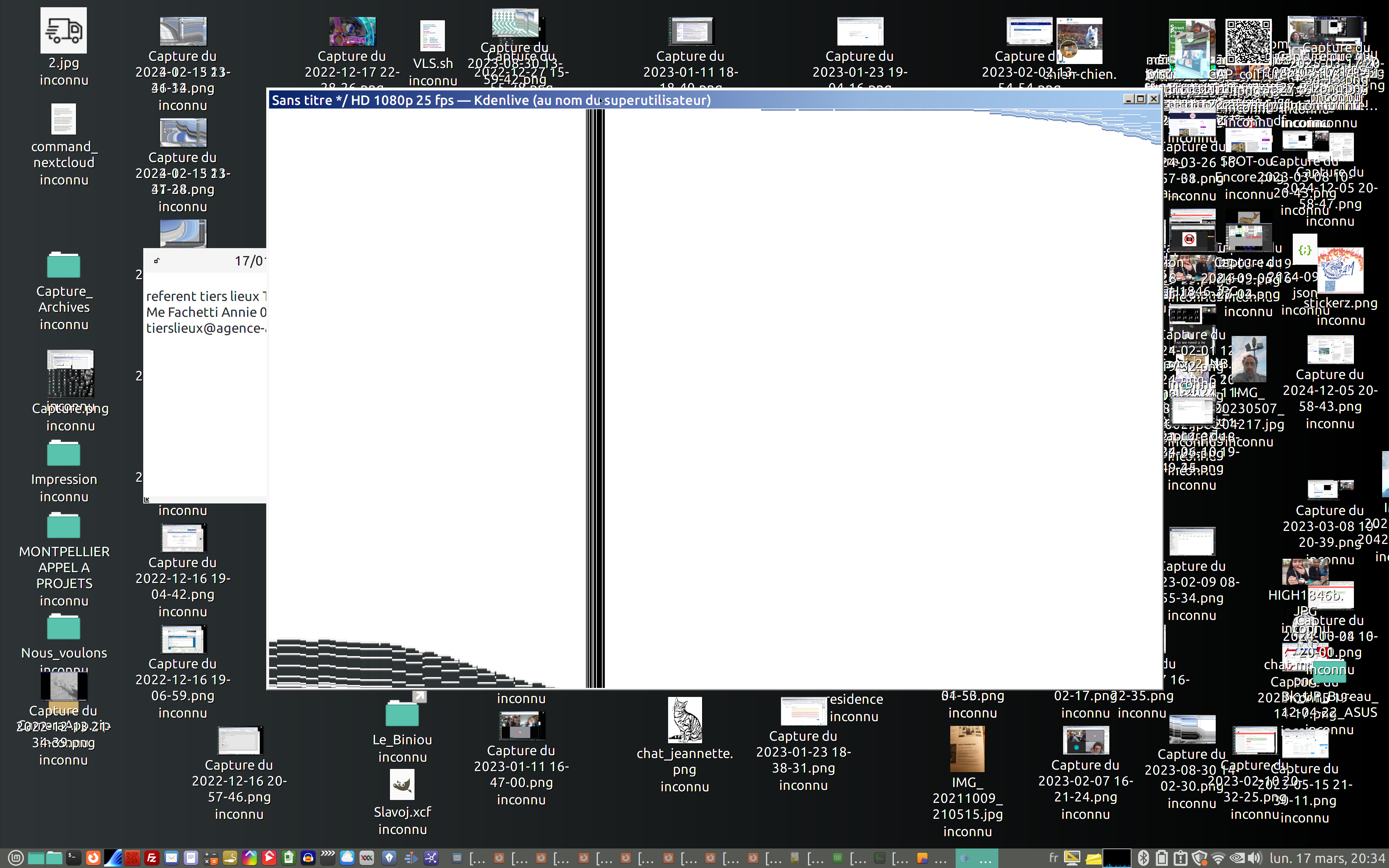Launch Audacity headphones icon in panel

[x=308, y=858]
